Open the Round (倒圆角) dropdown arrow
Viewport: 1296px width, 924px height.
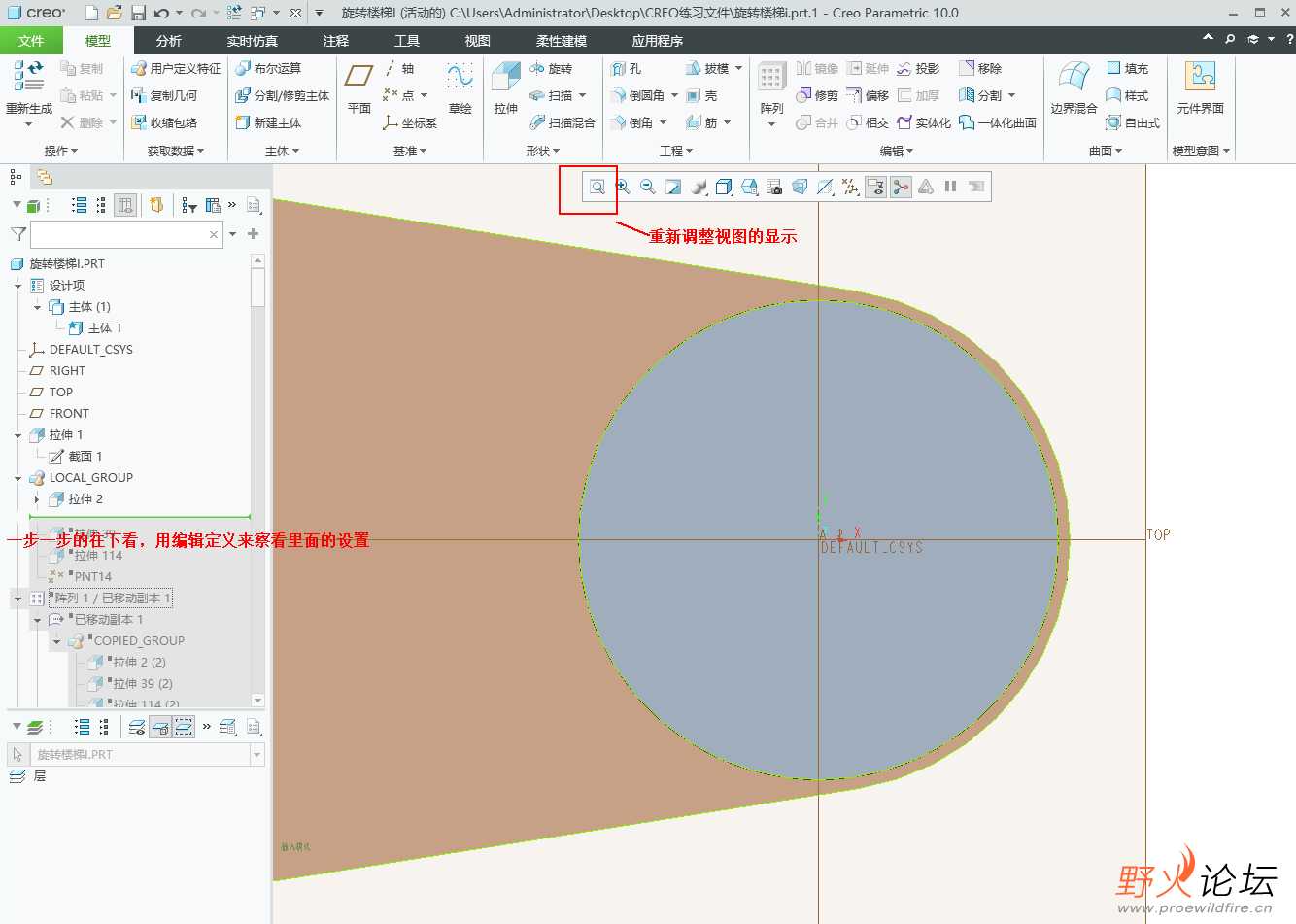(674, 96)
